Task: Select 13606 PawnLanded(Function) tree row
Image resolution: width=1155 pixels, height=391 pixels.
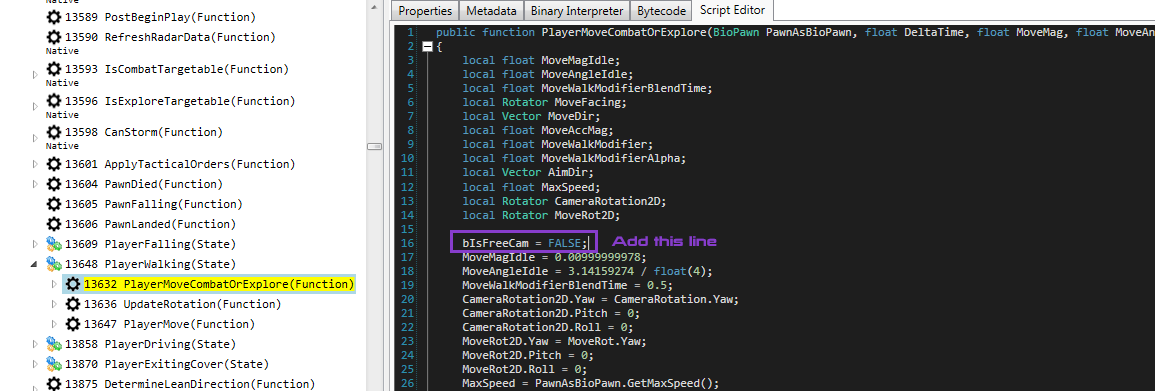Action: [x=150, y=224]
